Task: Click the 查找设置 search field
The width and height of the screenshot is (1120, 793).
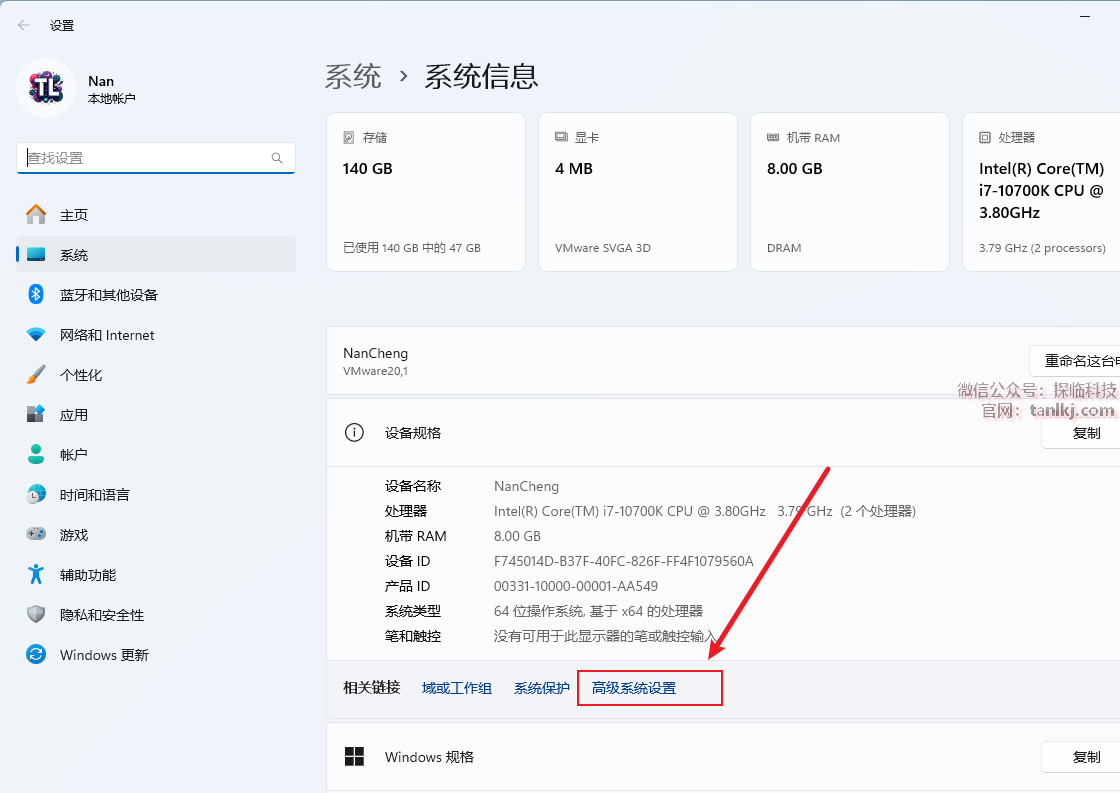Action: pyautogui.click(x=145, y=158)
